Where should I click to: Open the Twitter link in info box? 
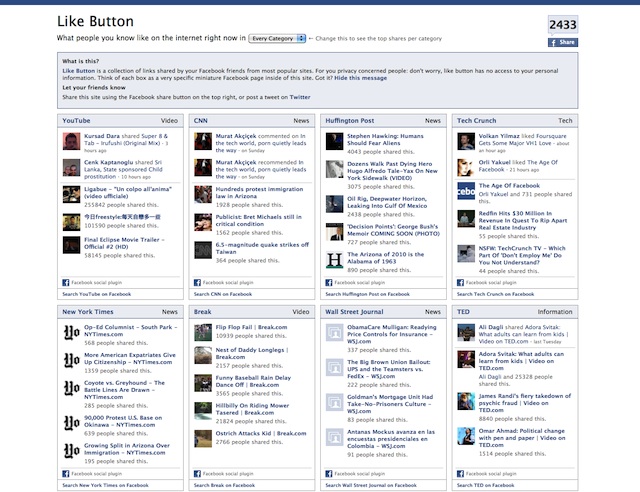point(300,97)
